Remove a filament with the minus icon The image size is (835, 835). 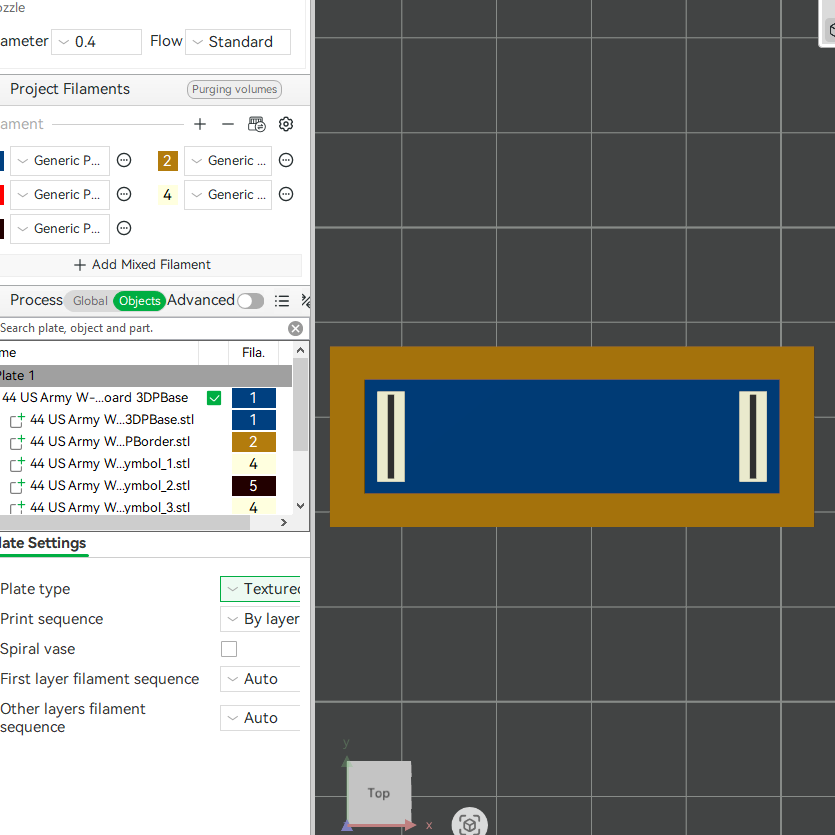click(228, 124)
